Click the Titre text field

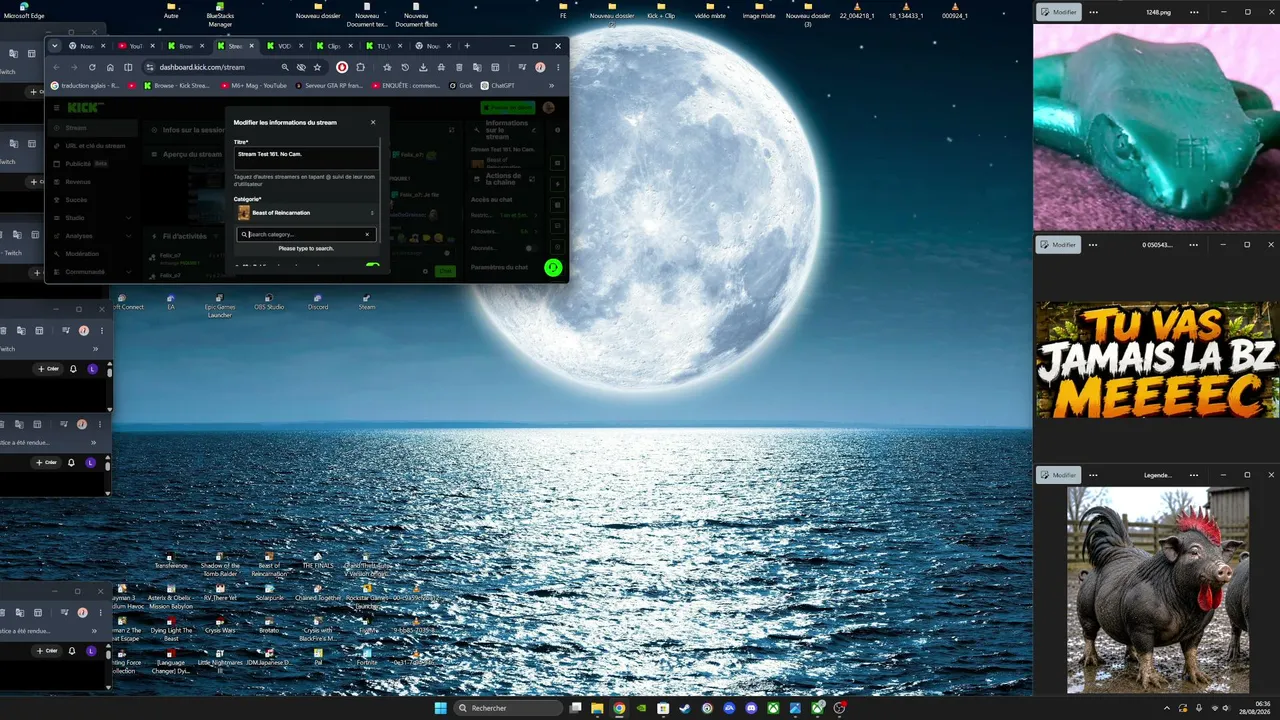point(306,157)
